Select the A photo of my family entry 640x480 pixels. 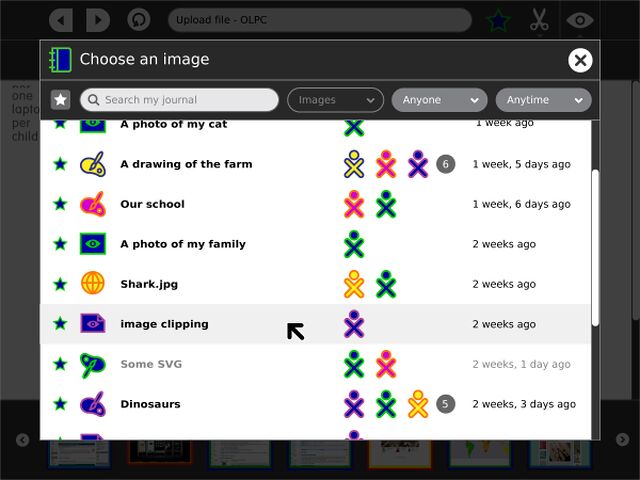182,244
